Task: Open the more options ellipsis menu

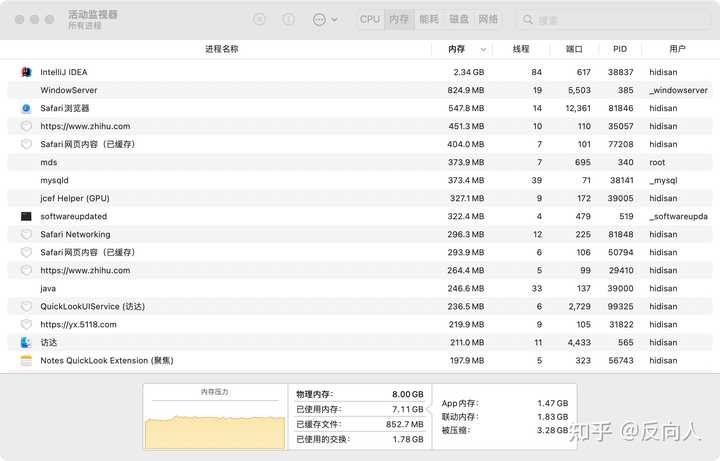Action: click(x=325, y=19)
